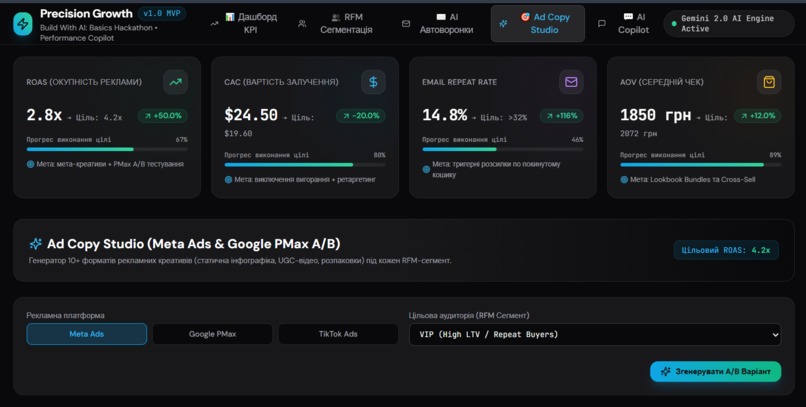Choose TikTok Ads platform option
The height and width of the screenshot is (407, 806).
[338, 334]
